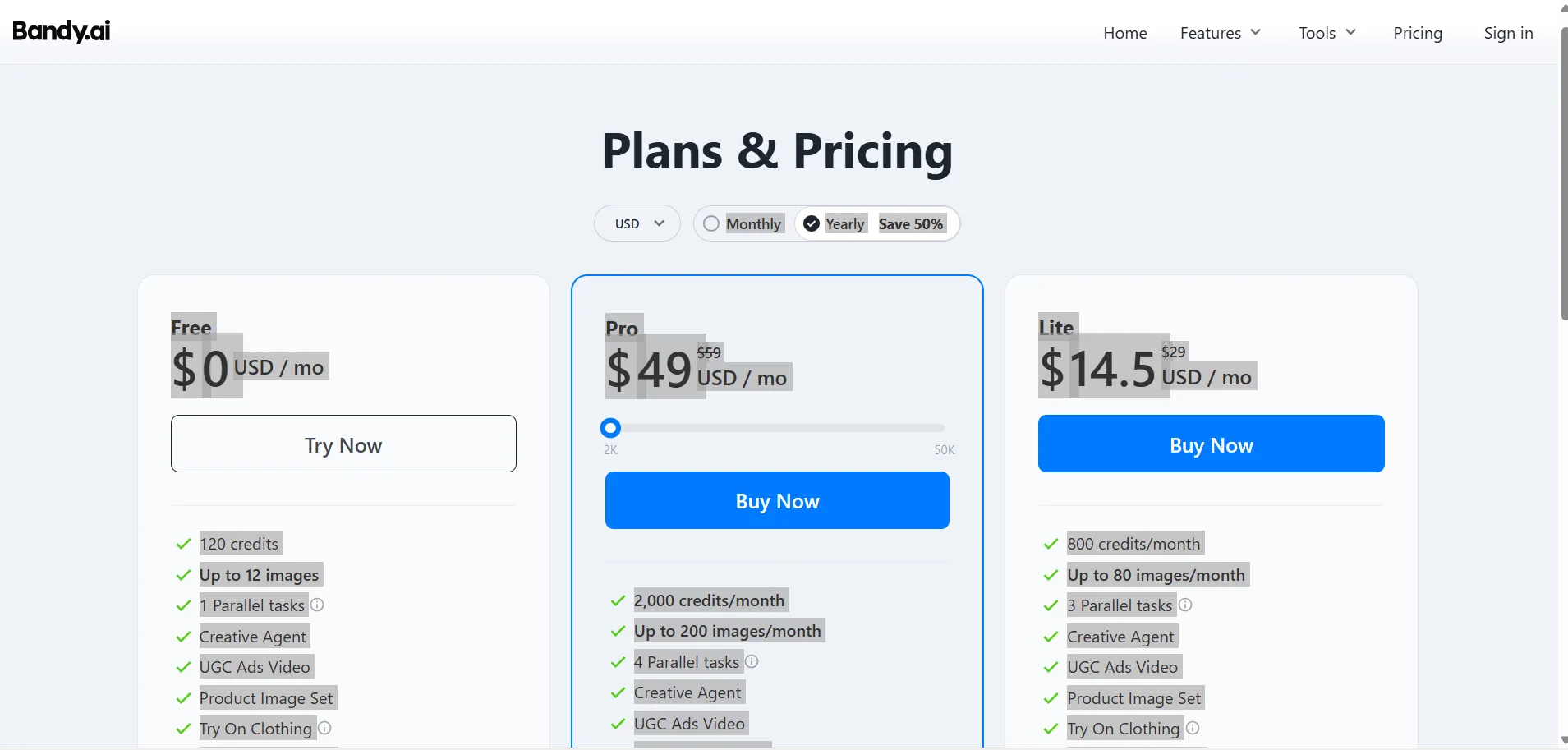Expand the Tools menu
The image size is (1568, 750).
coord(1327,33)
